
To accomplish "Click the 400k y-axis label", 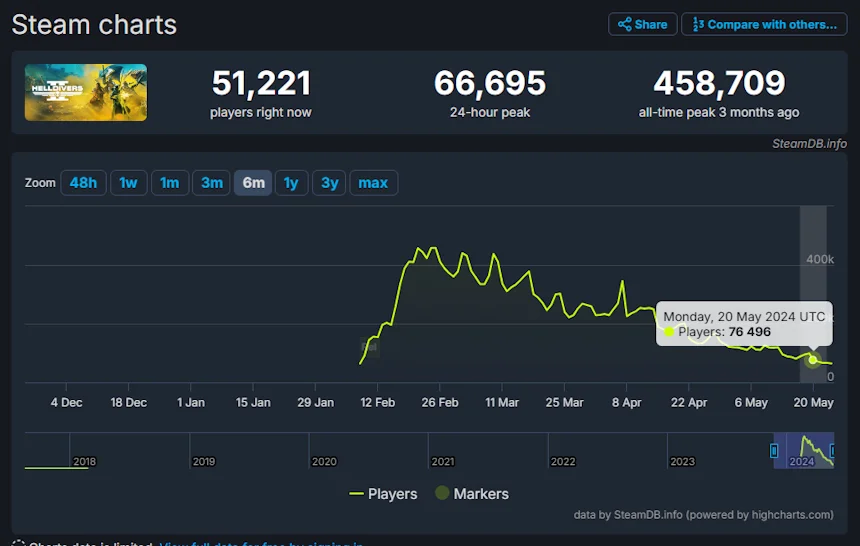I will pyautogui.click(x=820, y=259).
